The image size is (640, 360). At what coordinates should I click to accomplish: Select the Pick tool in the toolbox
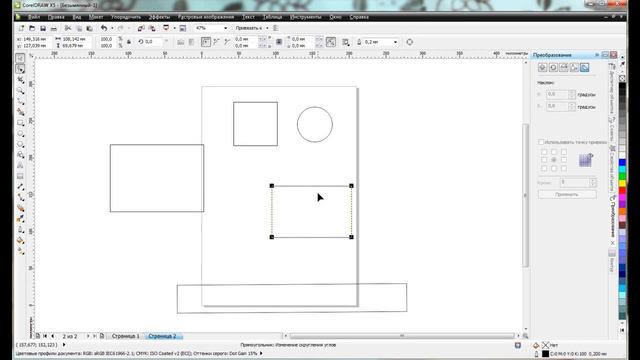[20, 58]
